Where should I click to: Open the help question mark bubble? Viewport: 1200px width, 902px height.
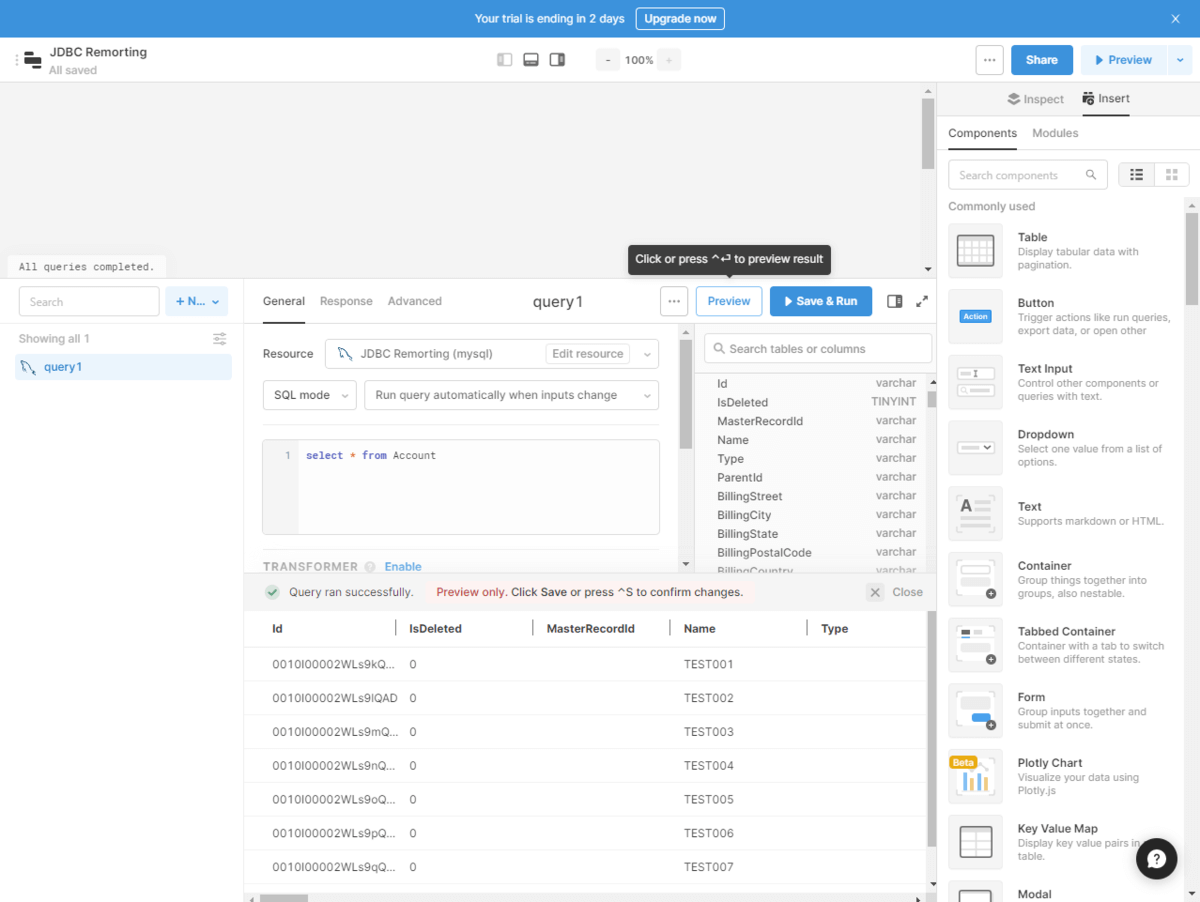1156,859
